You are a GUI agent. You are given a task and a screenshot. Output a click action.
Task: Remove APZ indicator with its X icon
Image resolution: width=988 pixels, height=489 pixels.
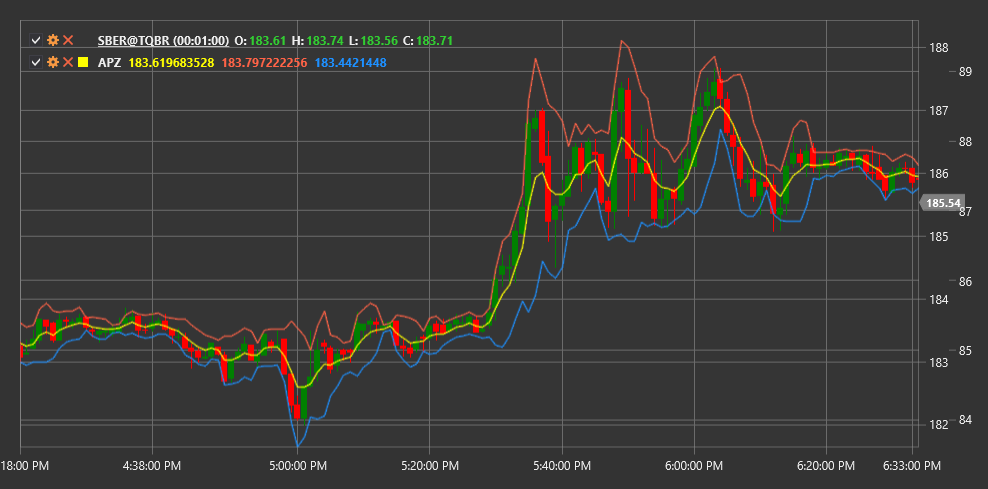click(68, 62)
